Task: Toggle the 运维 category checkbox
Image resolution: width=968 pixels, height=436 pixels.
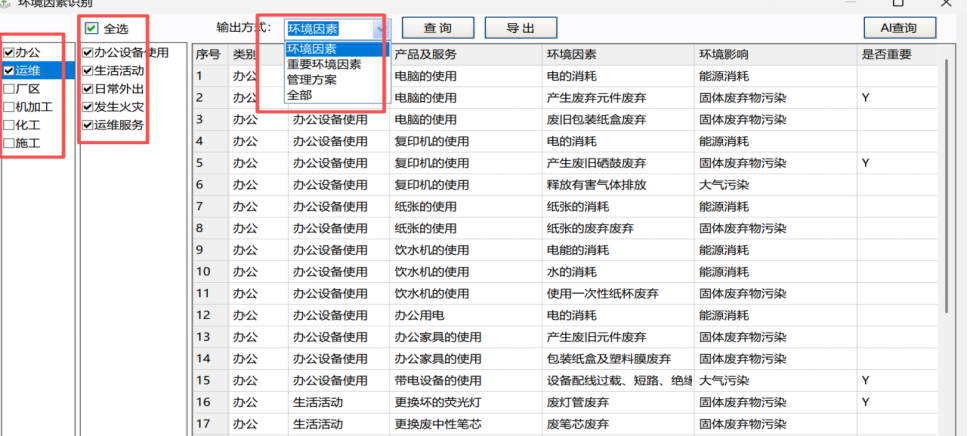Action: tap(9, 71)
